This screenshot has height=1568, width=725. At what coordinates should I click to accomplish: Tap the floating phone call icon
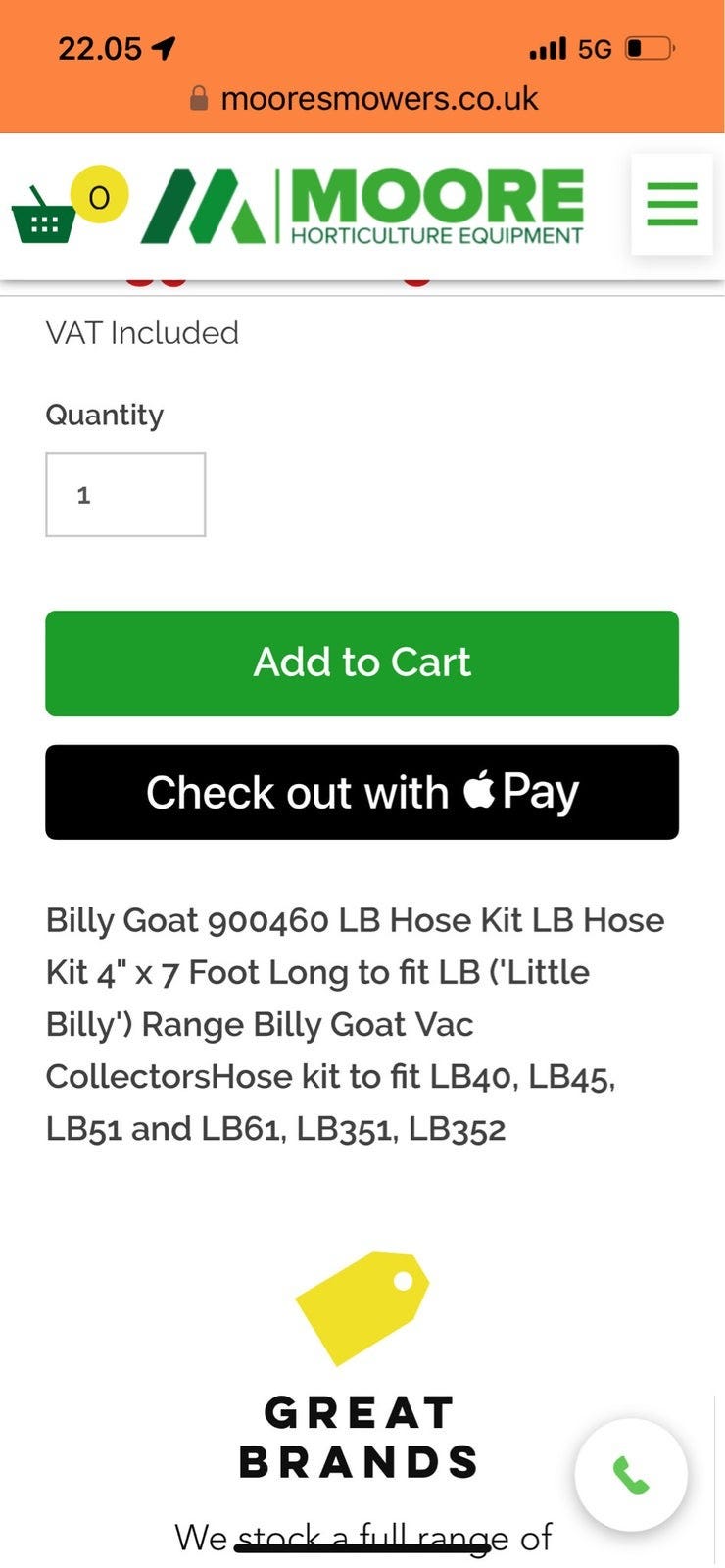631,1474
